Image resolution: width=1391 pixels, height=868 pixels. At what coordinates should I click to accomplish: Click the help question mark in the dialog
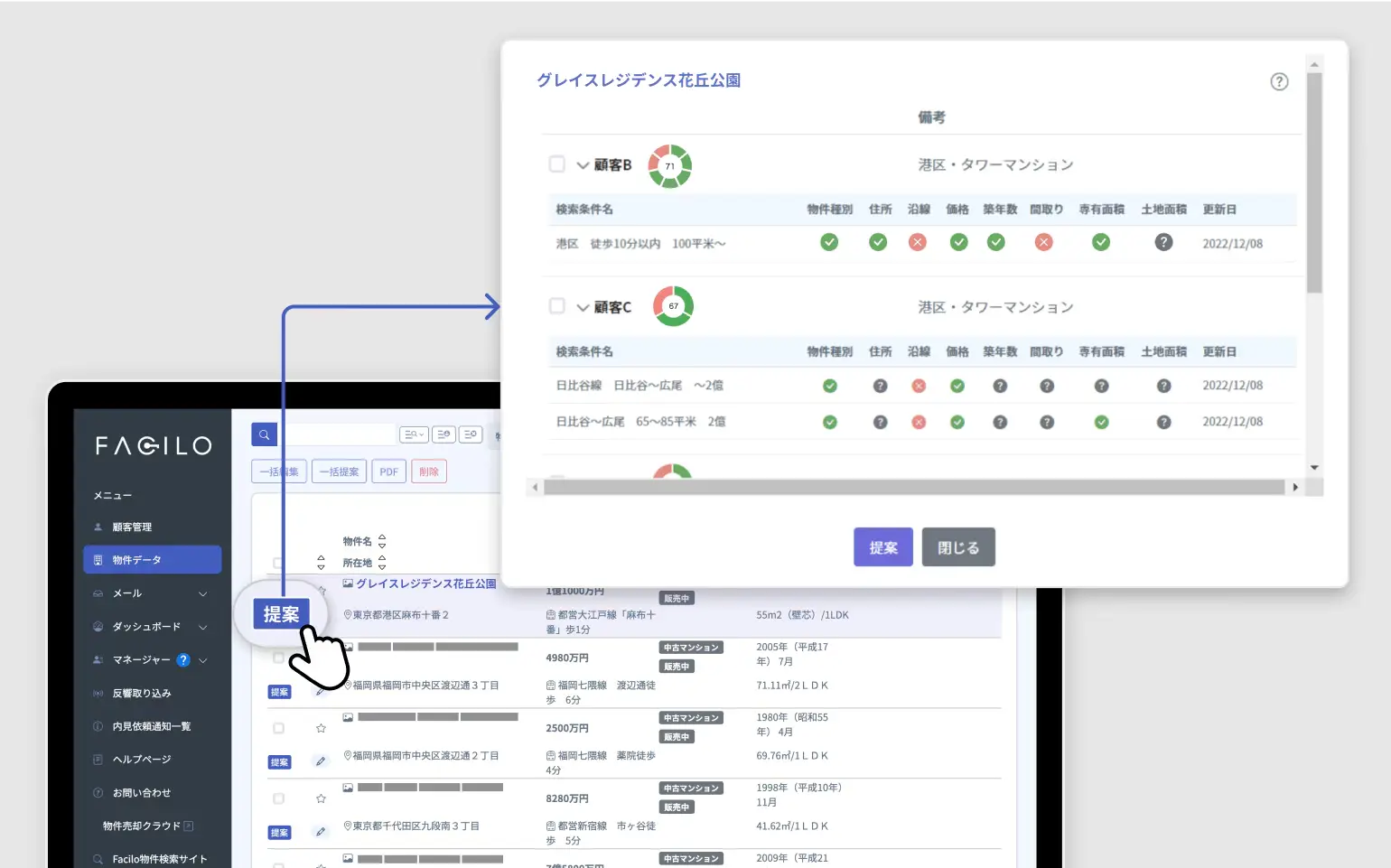pos(1279,81)
